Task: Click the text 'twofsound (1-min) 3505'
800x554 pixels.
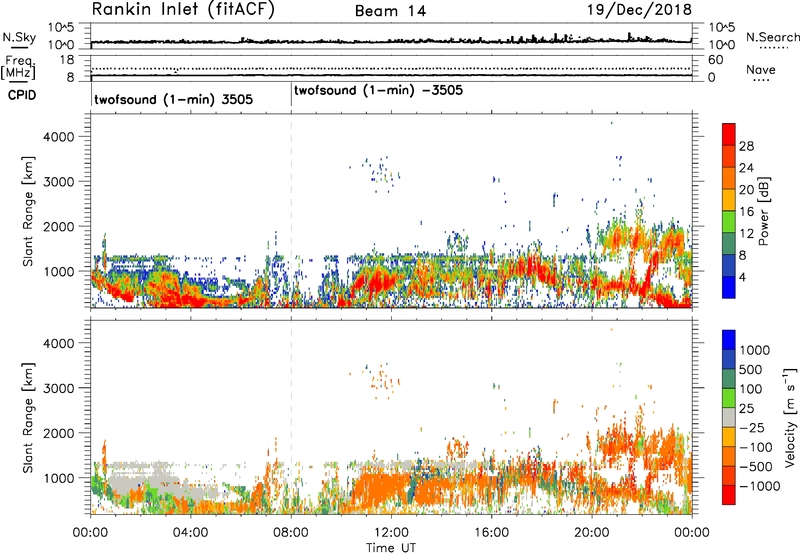Action: (x=173, y=99)
